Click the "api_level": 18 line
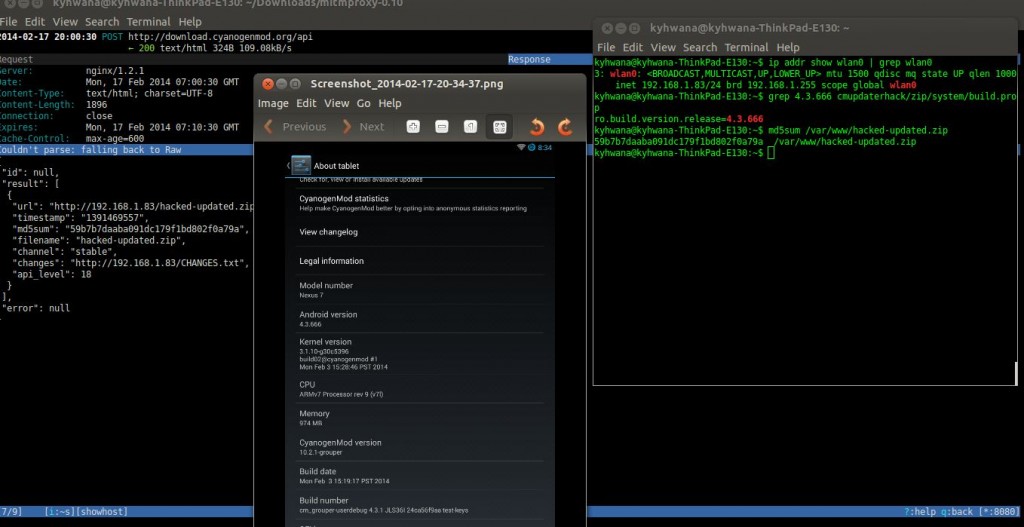The image size is (1024, 527). click(x=52, y=274)
